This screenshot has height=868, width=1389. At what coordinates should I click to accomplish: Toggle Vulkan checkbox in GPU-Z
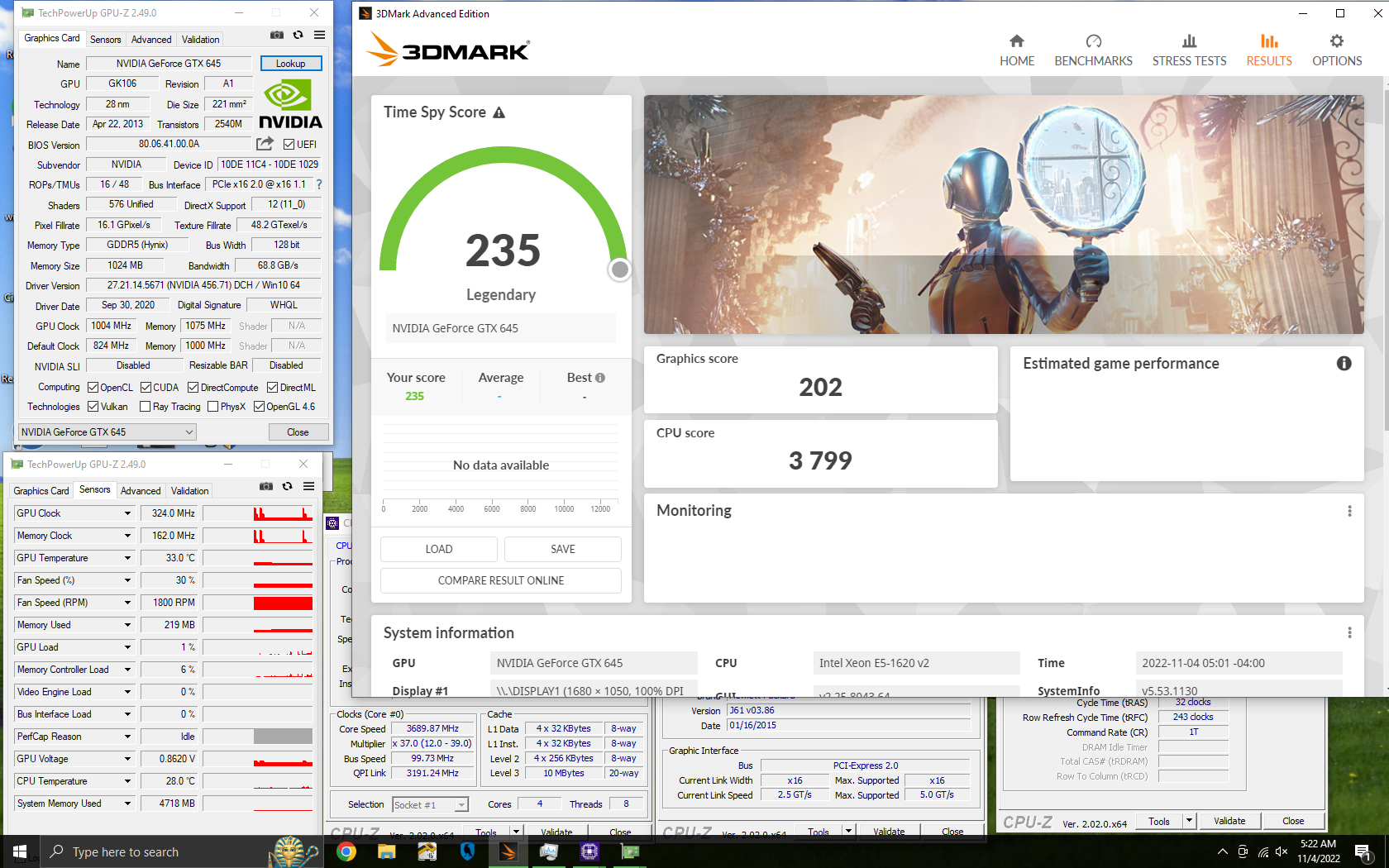coord(93,407)
